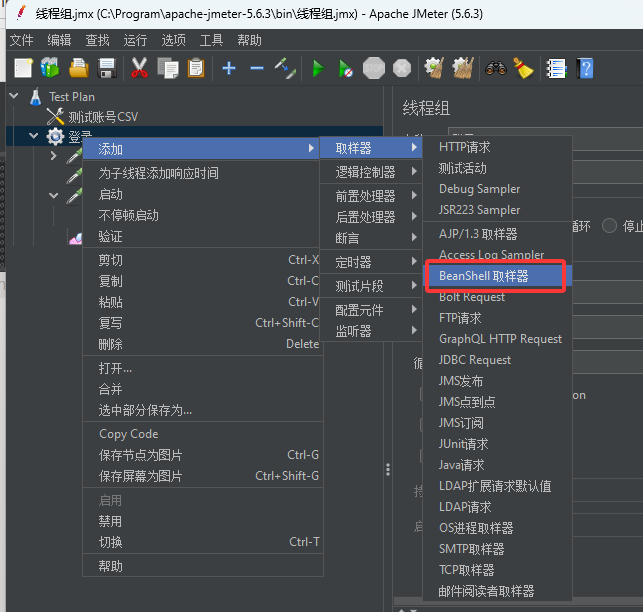The width and height of the screenshot is (643, 612).
Task: Open 配置元件 submenu
Action: 371,310
